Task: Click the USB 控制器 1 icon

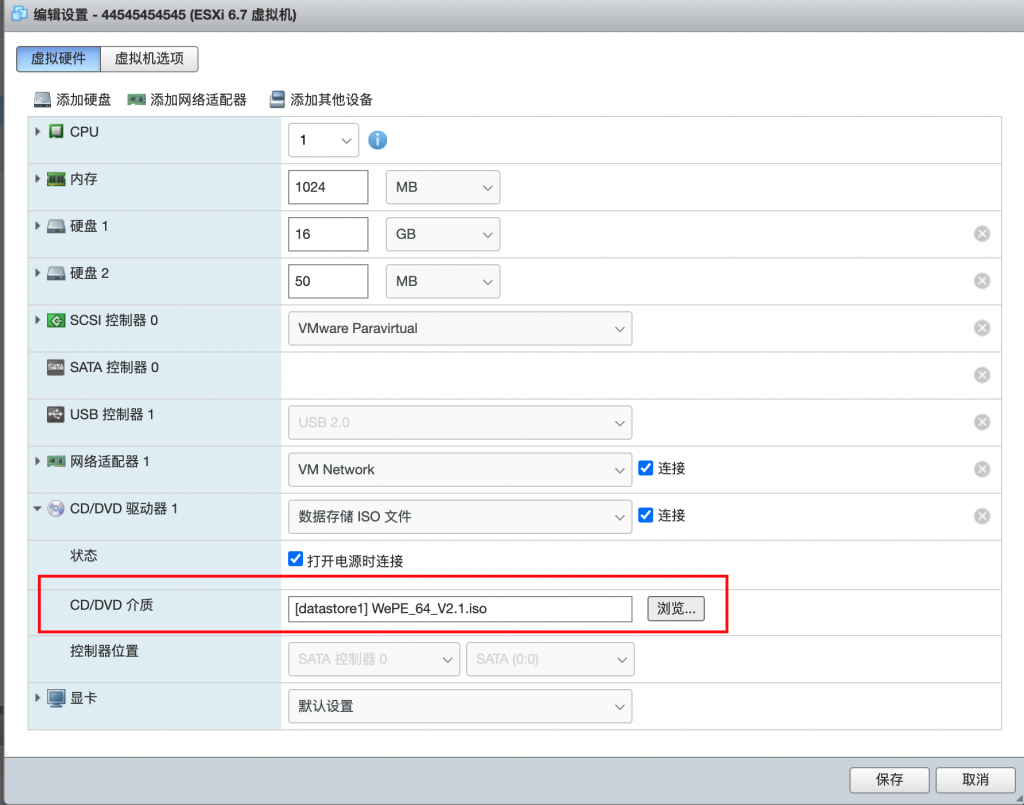Action: 56,414
